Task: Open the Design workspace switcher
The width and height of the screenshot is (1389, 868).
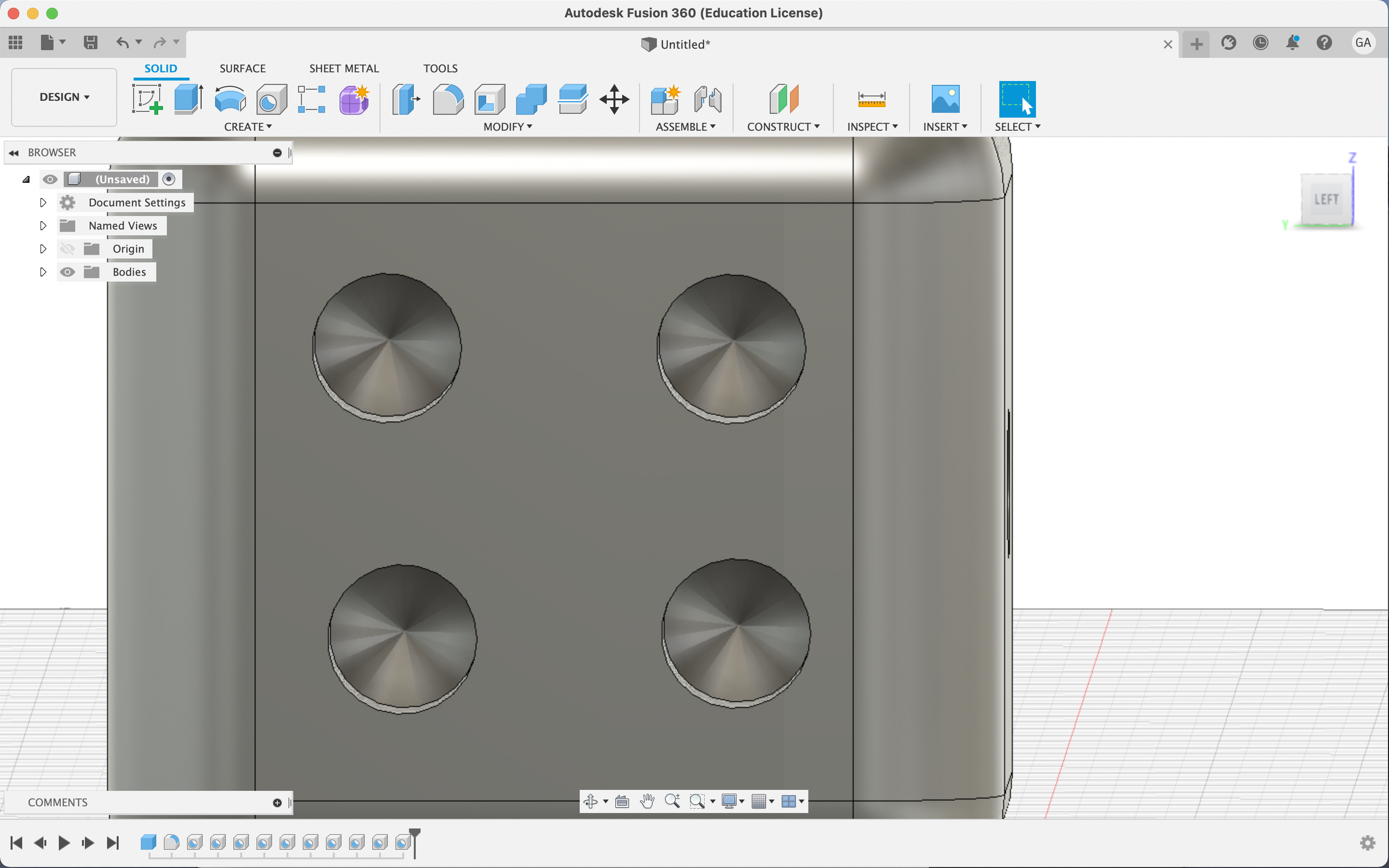Action: (64, 97)
